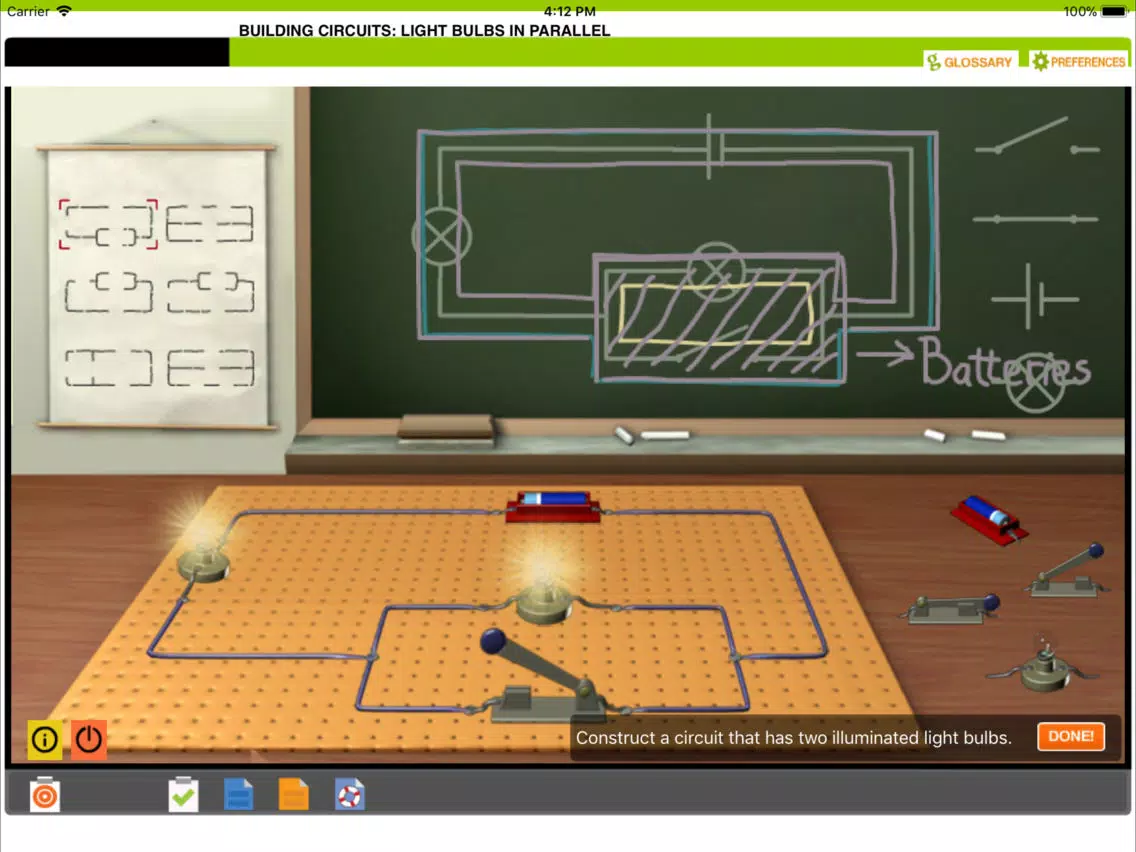Tap the orange power icon

88,739
